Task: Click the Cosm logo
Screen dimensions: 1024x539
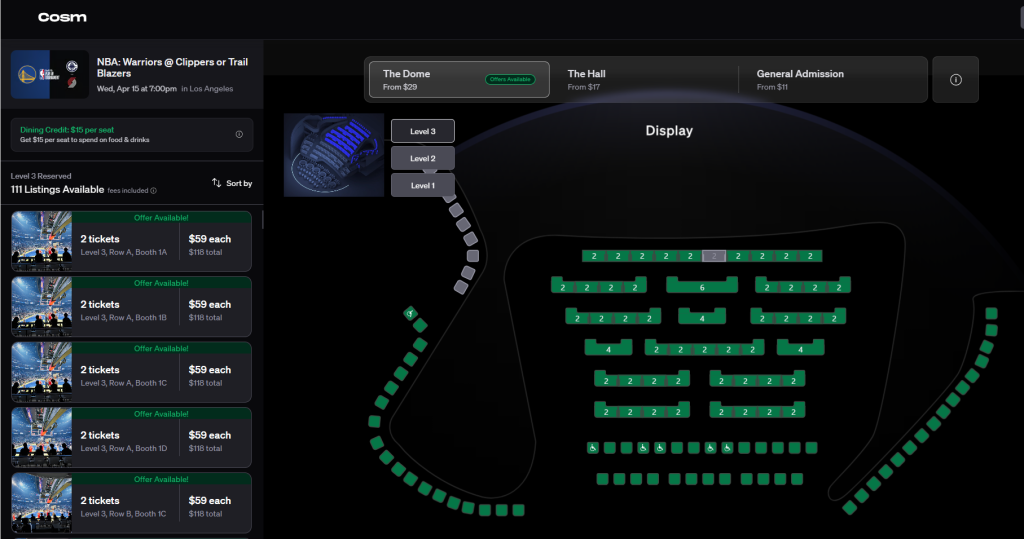Action: pos(62,18)
